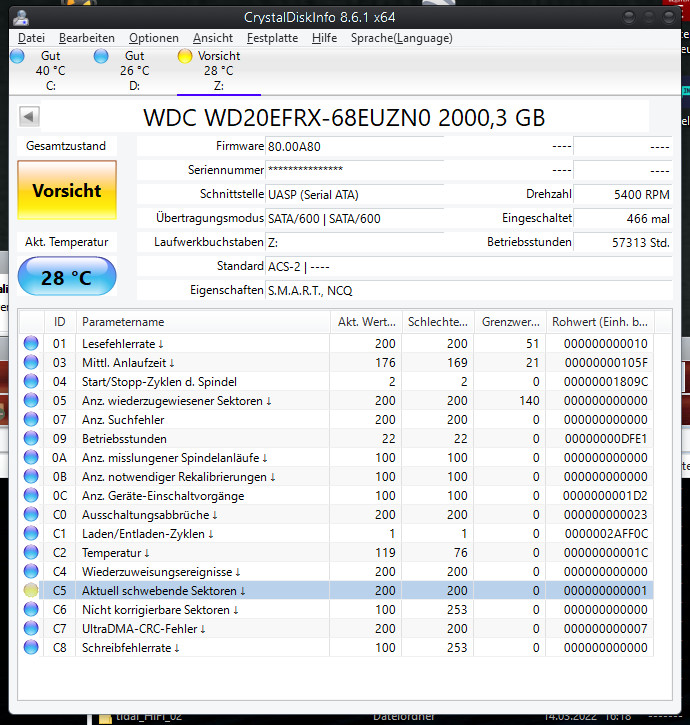
Task: Open the Ansicht menu
Action: click(213, 38)
